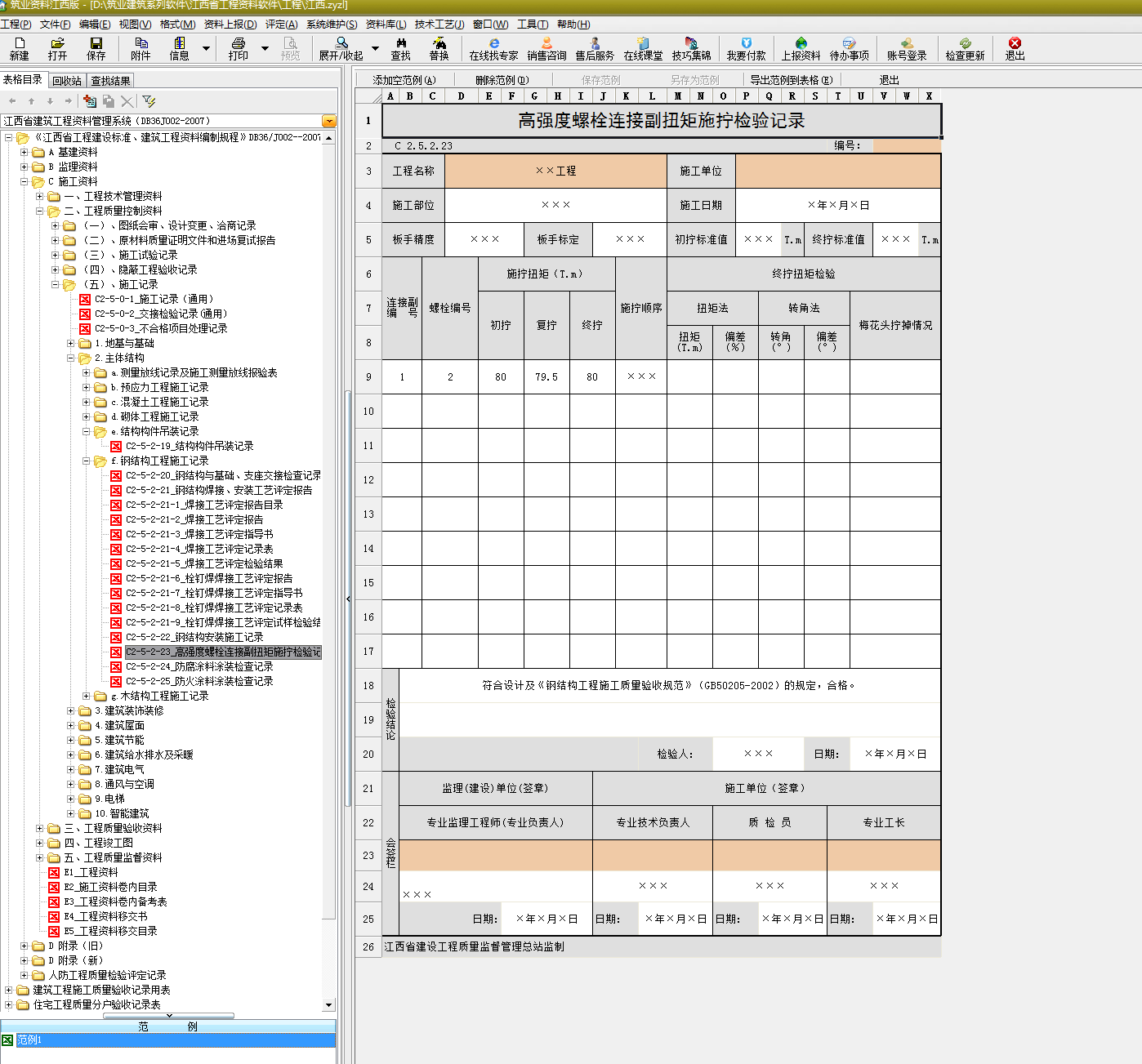
Task: Select C2-5-2-24_防腐涂料涂装检查记录 item
Action: [x=199, y=666]
